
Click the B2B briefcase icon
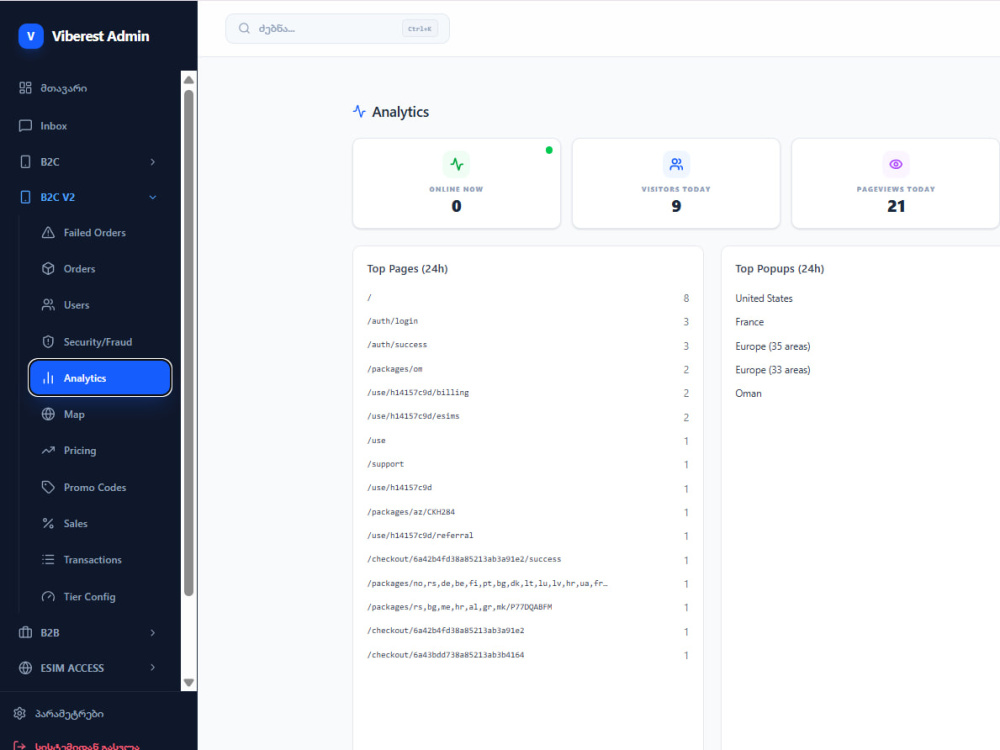point(25,633)
